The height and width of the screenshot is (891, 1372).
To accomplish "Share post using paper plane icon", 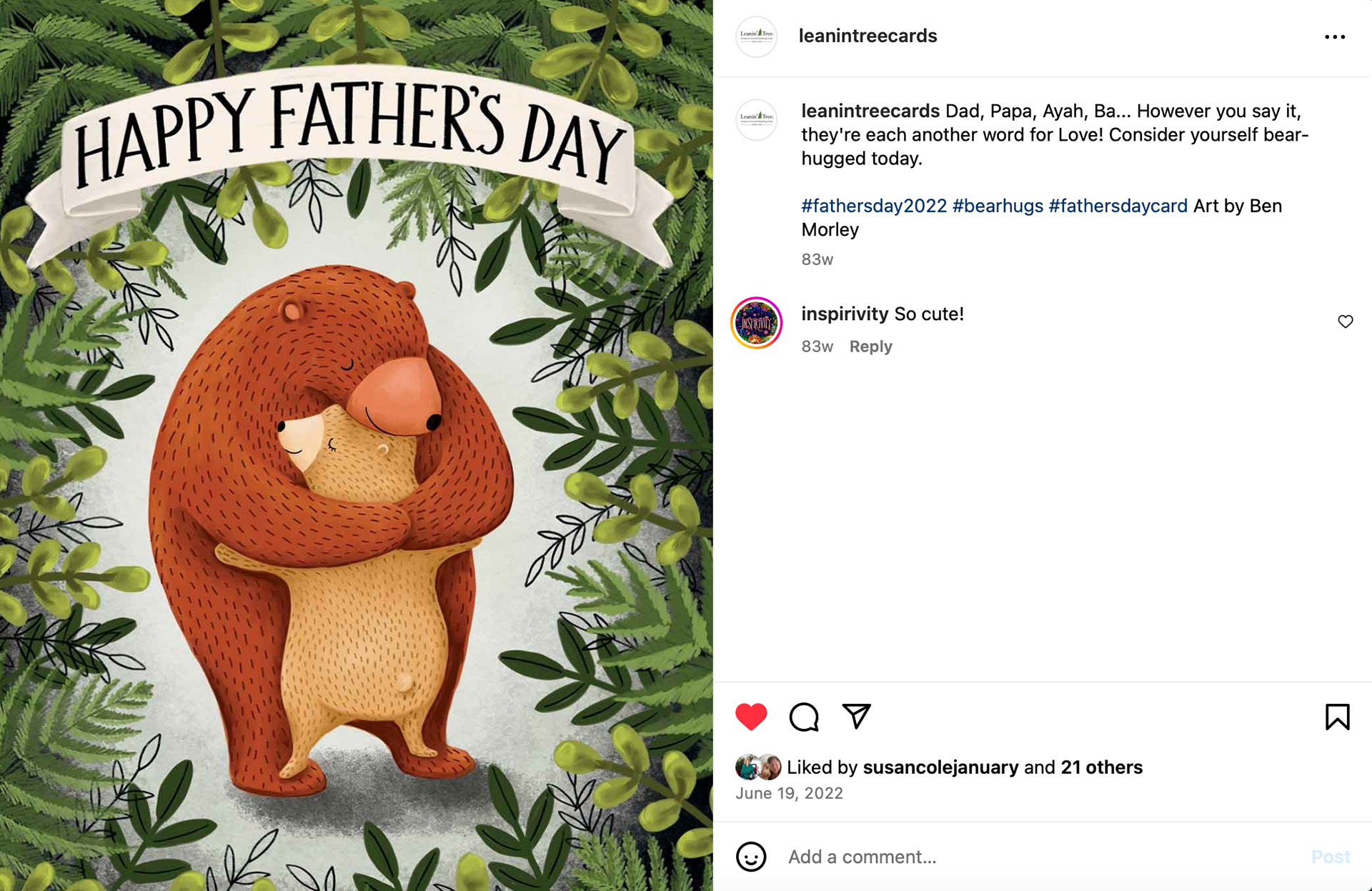I will pos(856,716).
